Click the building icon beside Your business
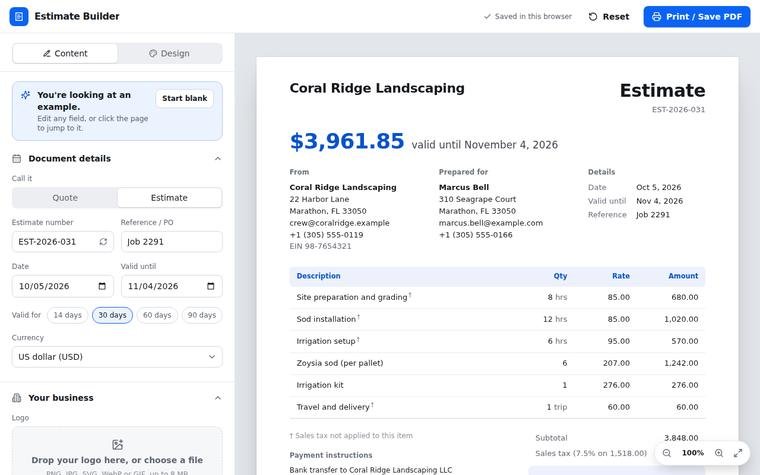The height and width of the screenshot is (475, 760). tap(16, 398)
